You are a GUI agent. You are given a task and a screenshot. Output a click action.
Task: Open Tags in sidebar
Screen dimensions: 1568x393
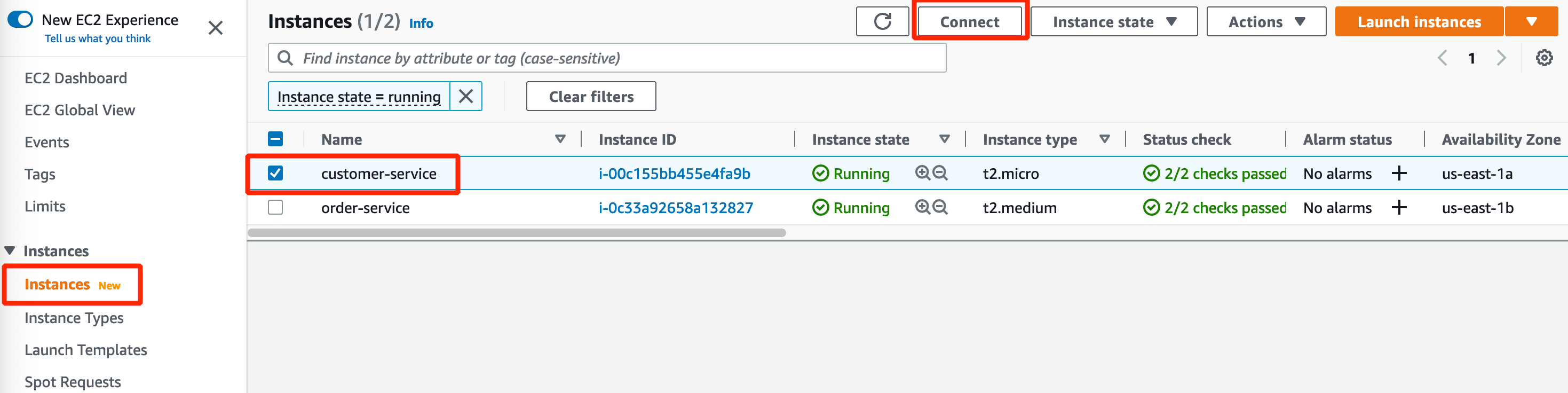(39, 174)
